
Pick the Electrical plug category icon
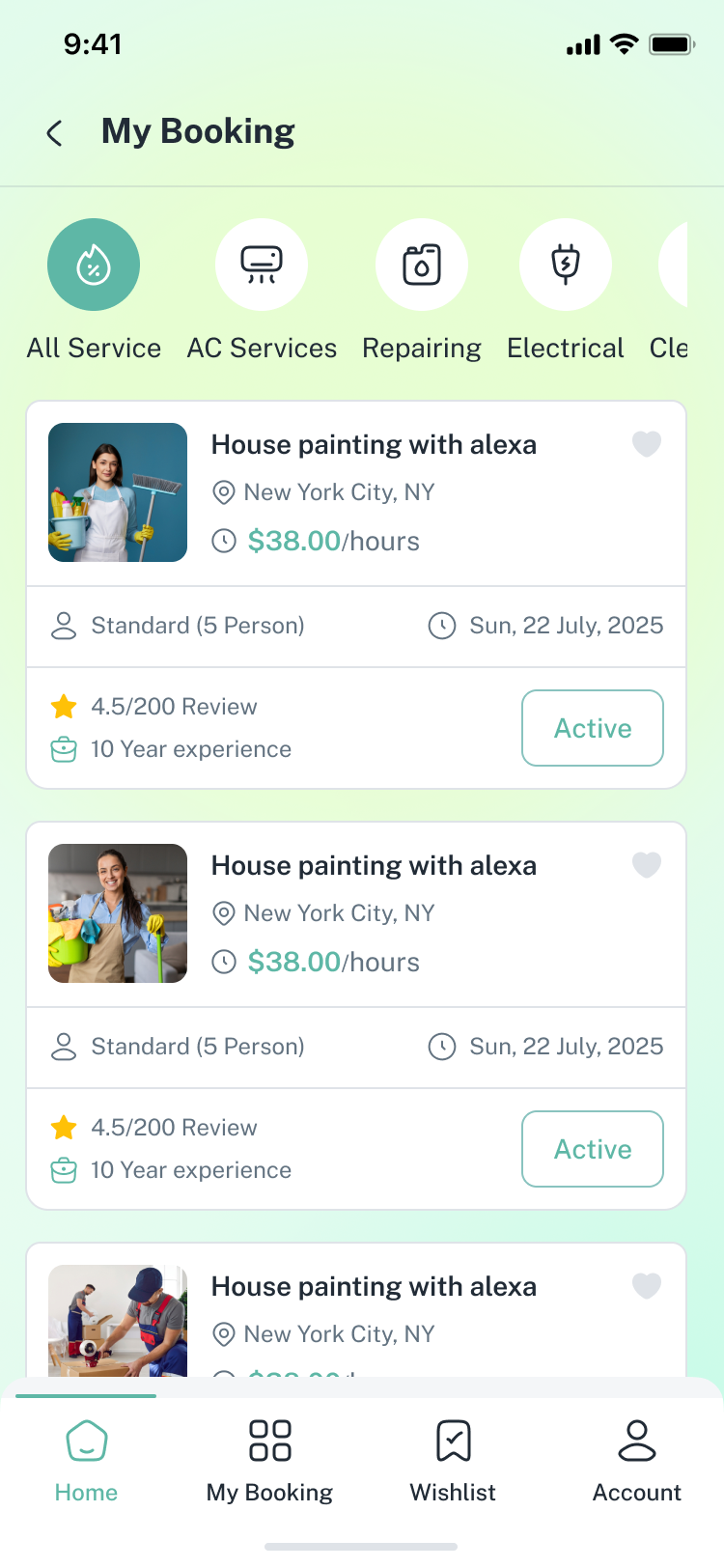tap(566, 265)
